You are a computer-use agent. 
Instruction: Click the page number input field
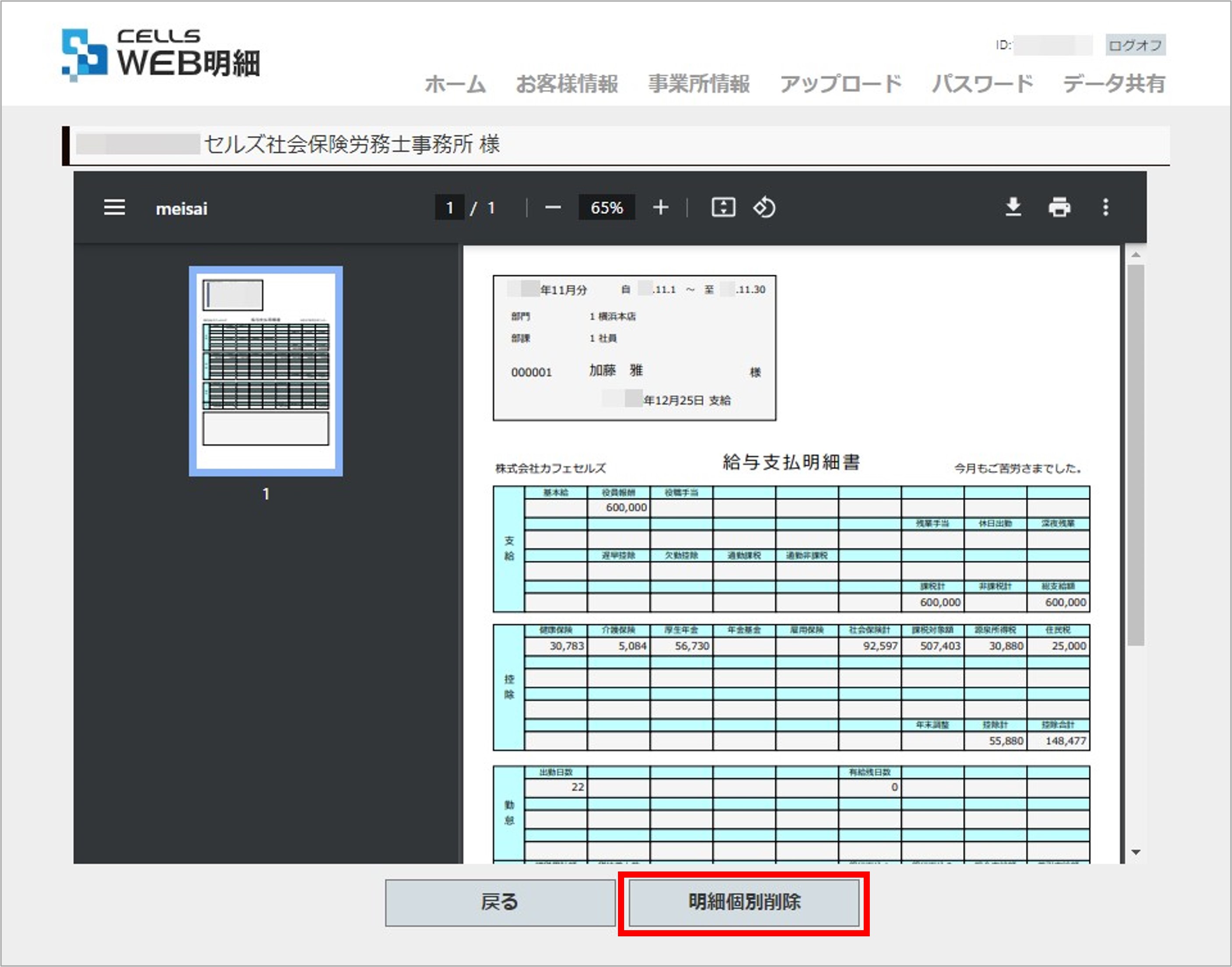[x=450, y=208]
